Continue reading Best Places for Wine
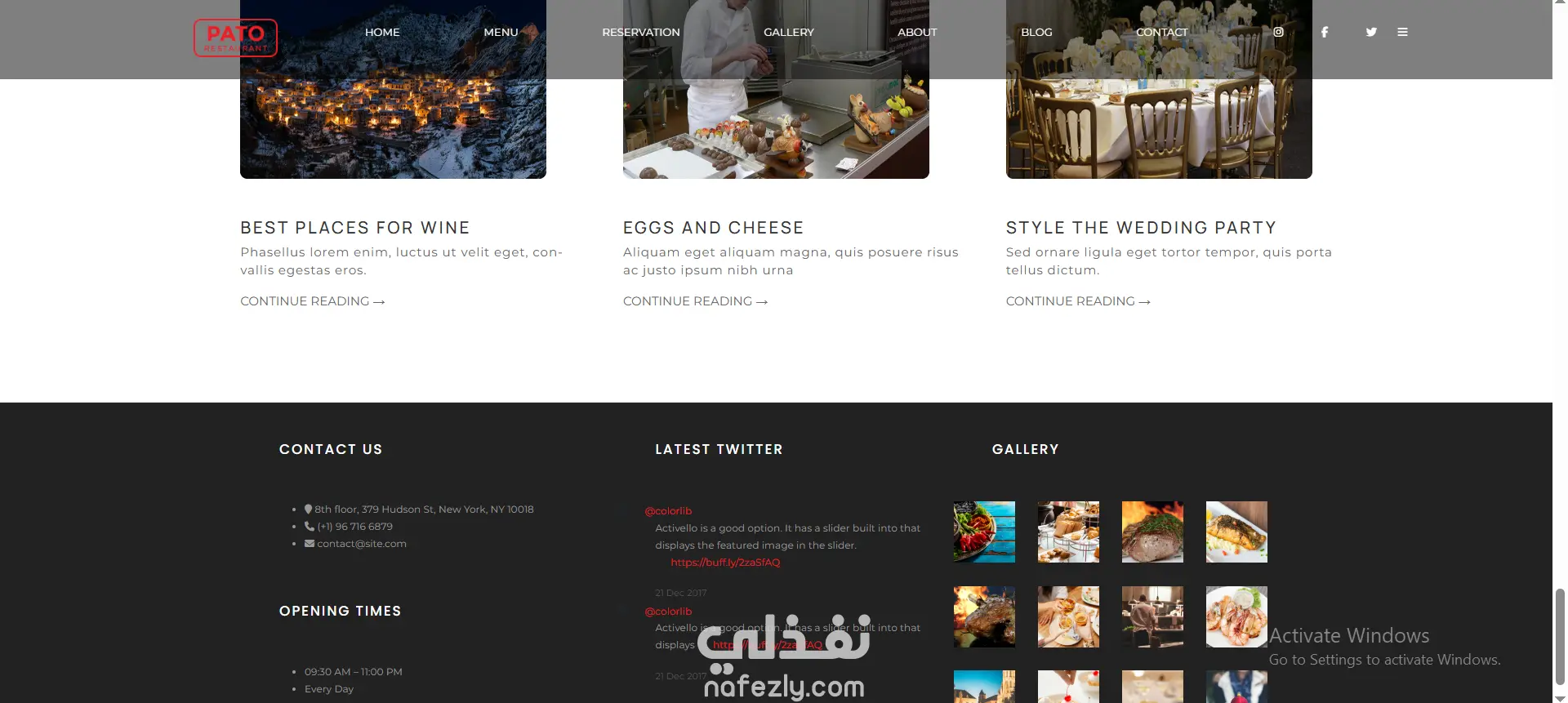Image resolution: width=1568 pixels, height=703 pixels. [x=313, y=301]
